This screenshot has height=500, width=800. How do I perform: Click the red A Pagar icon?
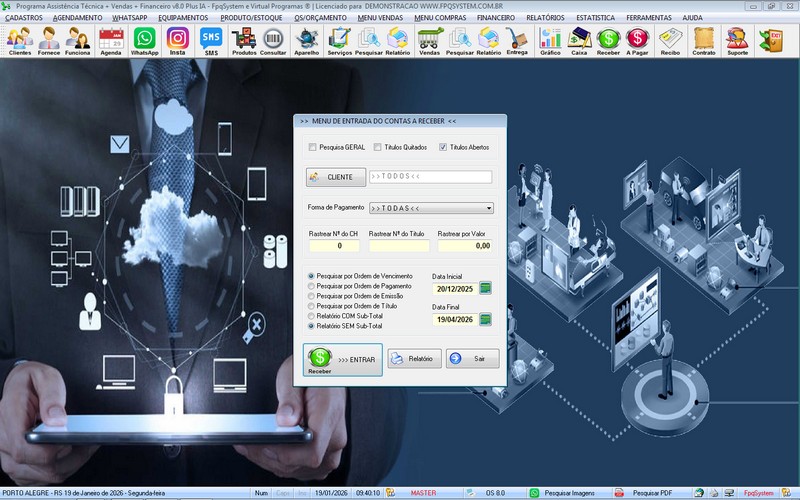point(637,41)
